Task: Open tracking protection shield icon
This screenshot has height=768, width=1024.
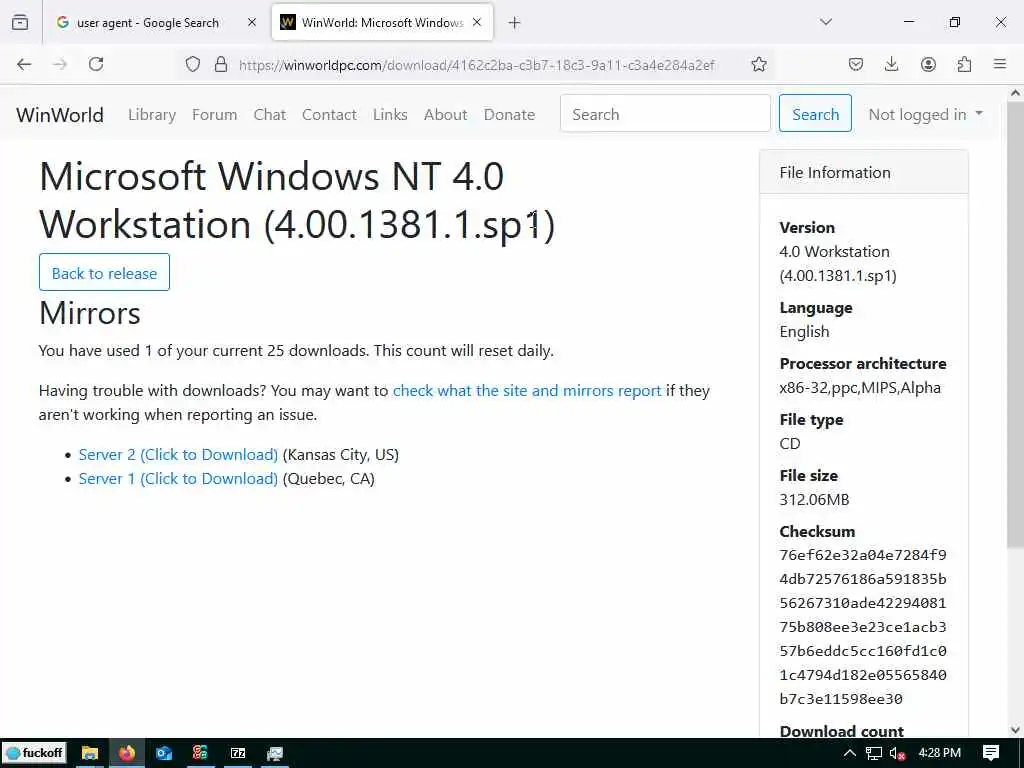Action: (x=193, y=64)
